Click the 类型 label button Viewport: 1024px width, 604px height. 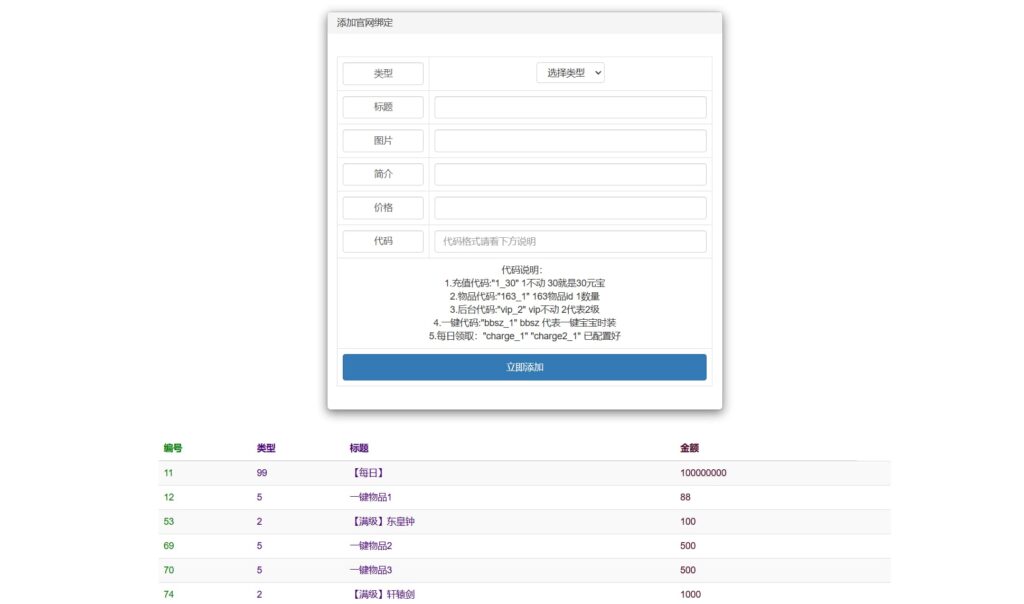[383, 74]
